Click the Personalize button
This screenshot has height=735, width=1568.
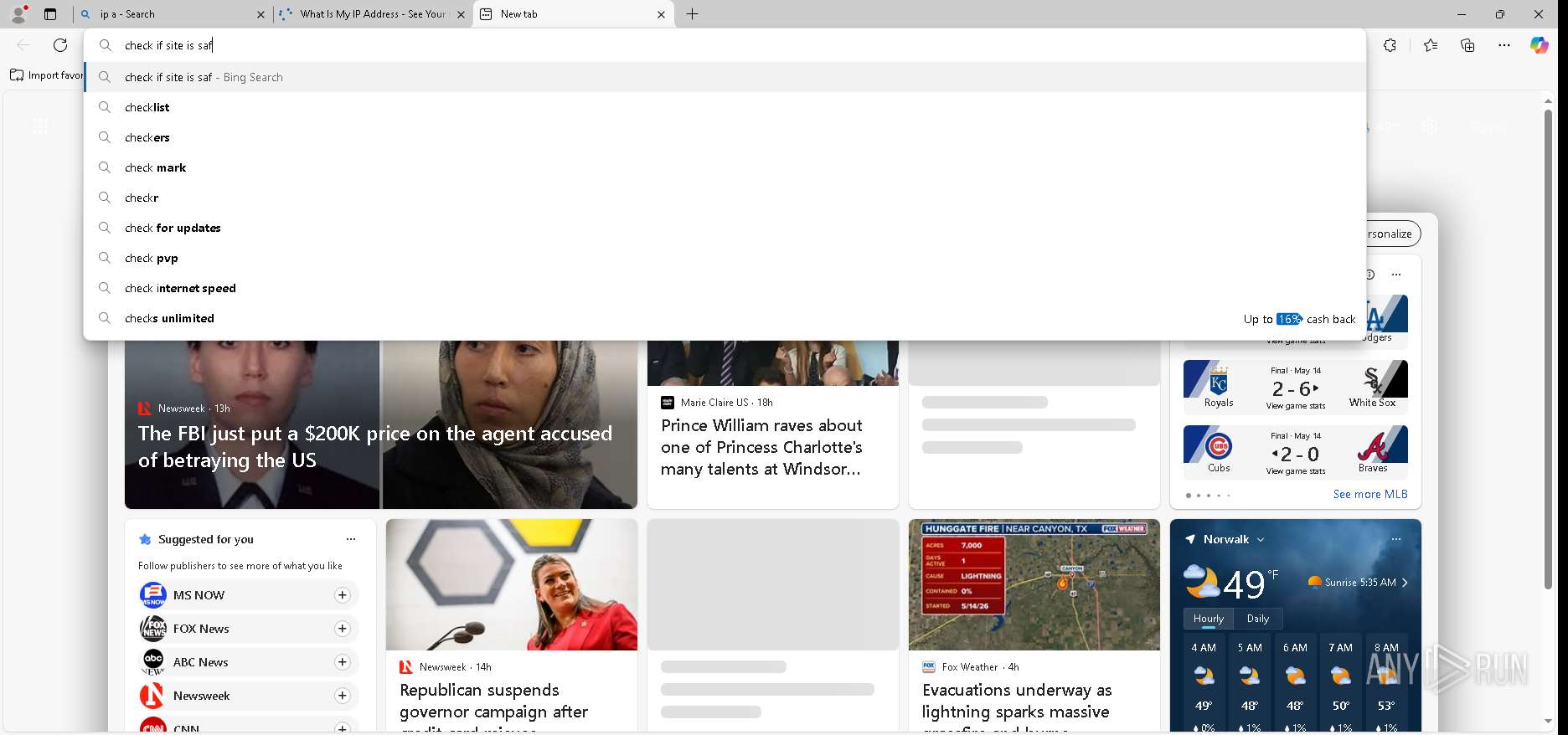(x=1393, y=234)
